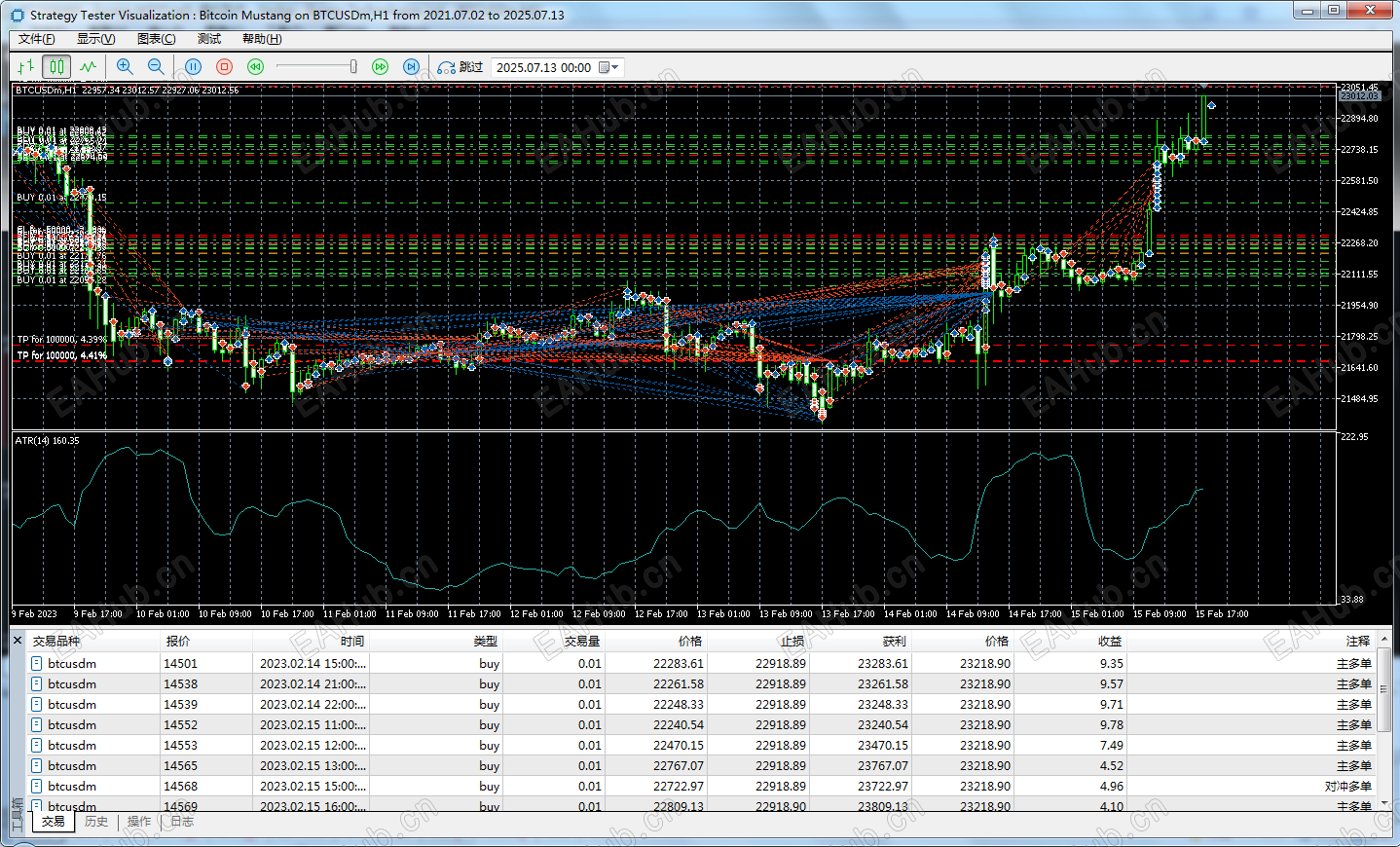Close the toolbox panel with X
The image size is (1400, 847).
[18, 640]
